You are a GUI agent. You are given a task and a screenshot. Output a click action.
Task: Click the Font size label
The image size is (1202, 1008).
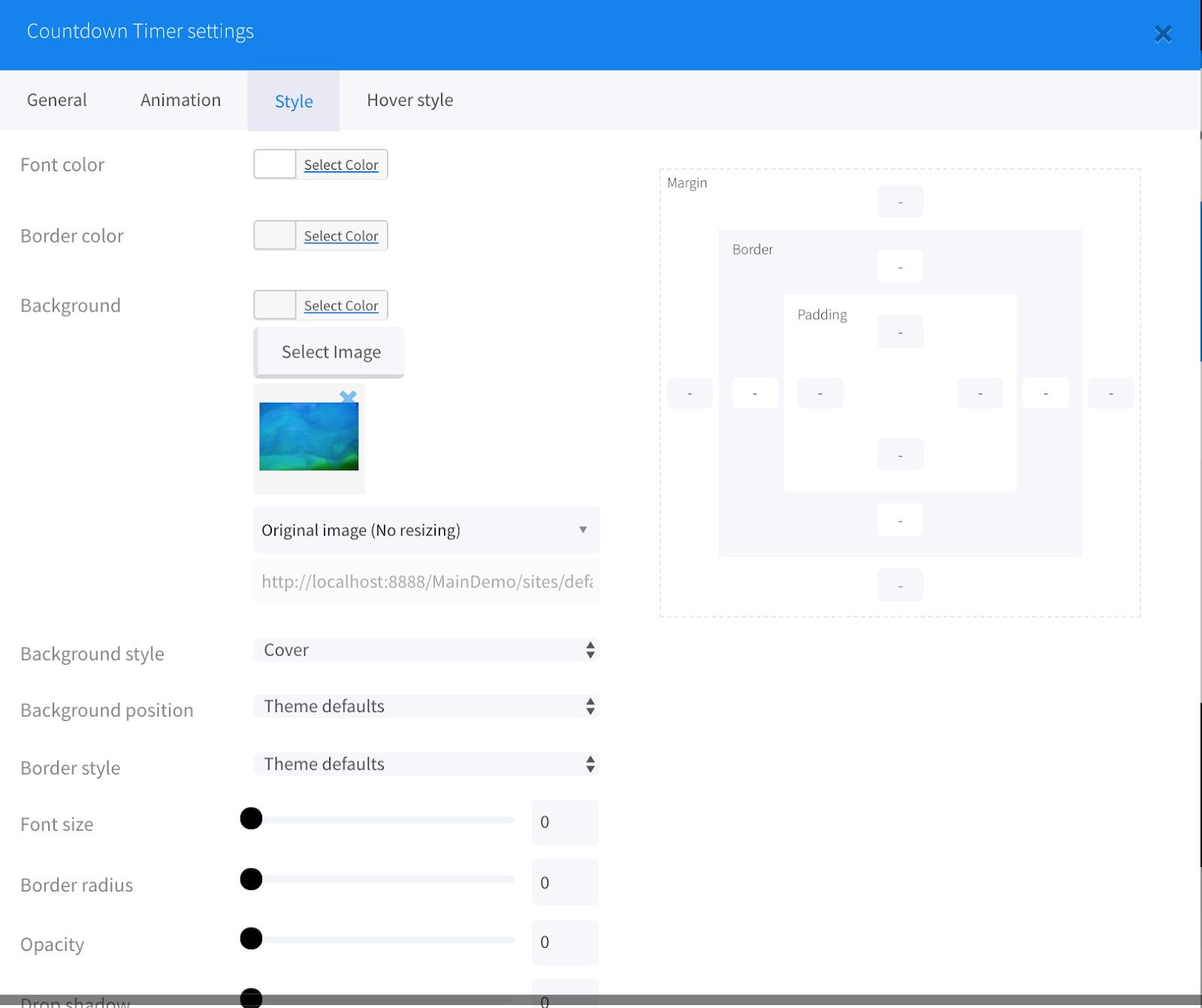(x=57, y=825)
